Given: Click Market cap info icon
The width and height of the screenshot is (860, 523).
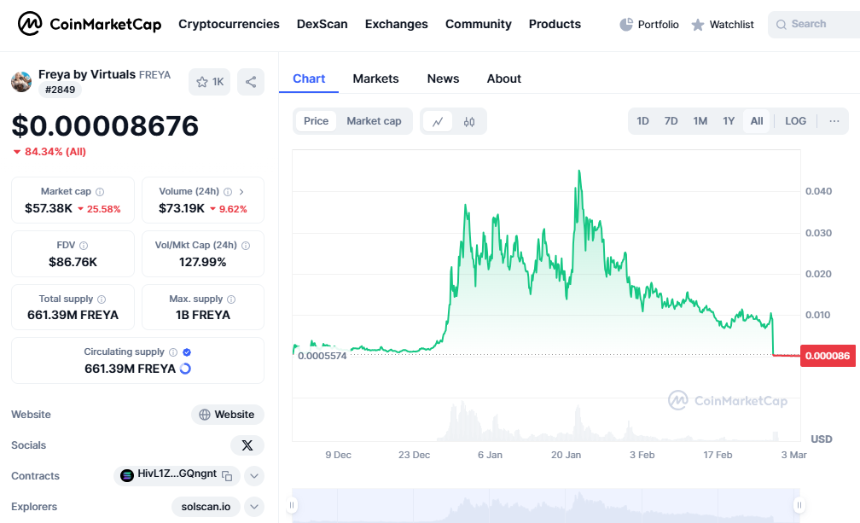Looking at the screenshot, I should [x=100, y=192].
